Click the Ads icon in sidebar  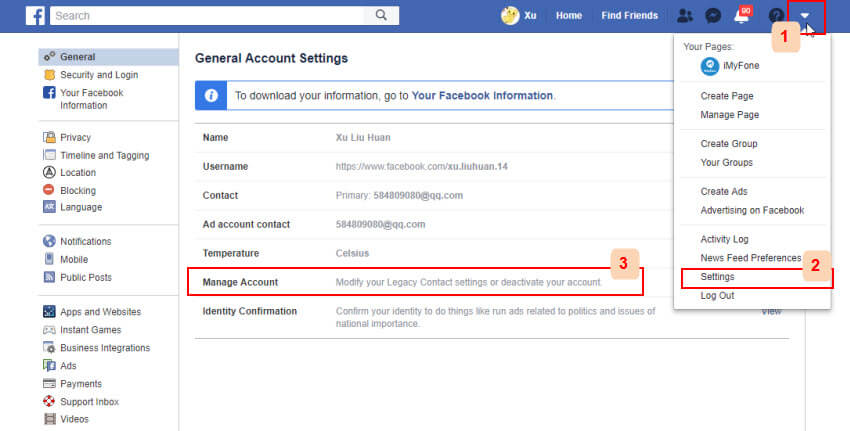pyautogui.click(x=49, y=365)
